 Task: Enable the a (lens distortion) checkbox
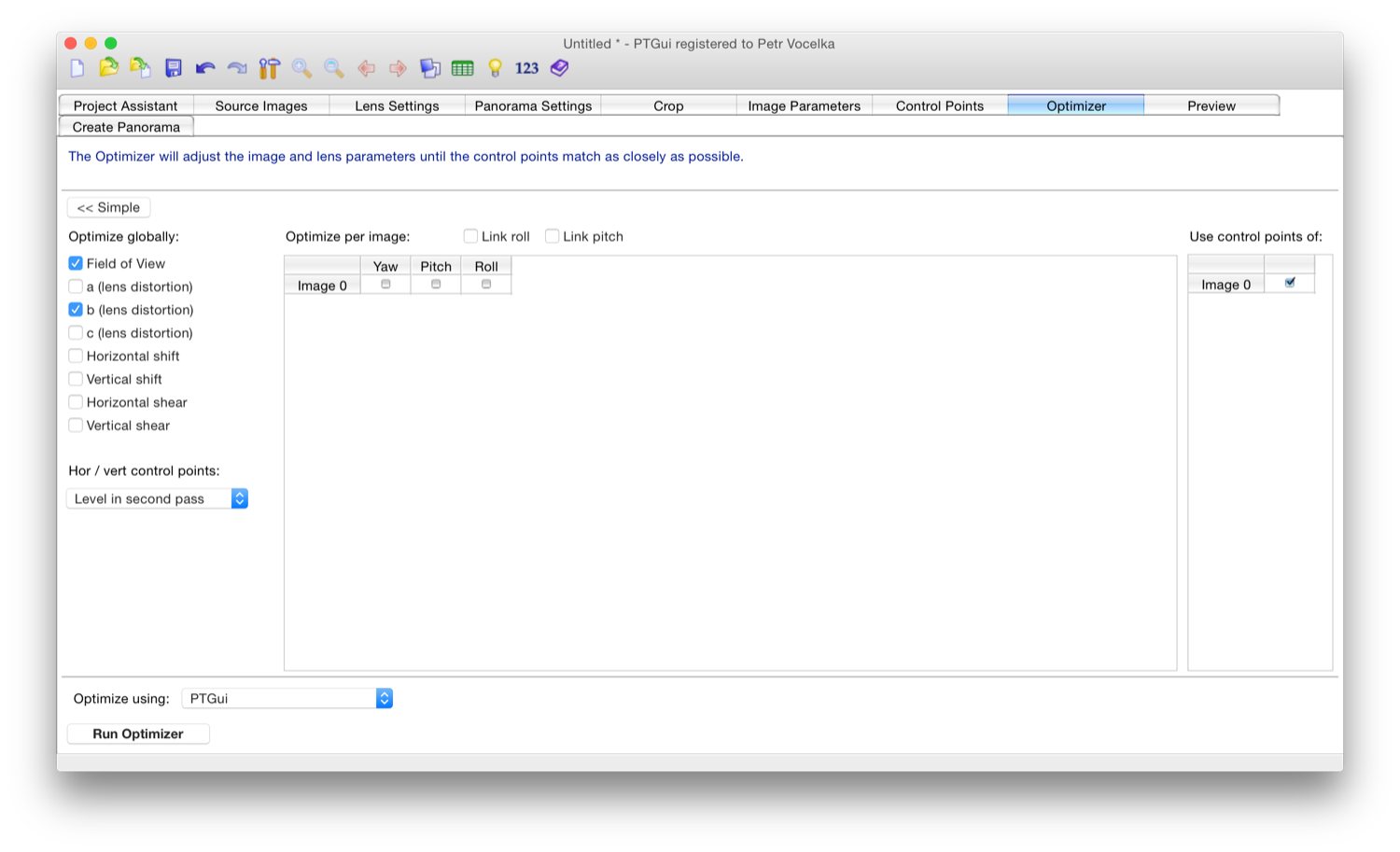point(76,286)
